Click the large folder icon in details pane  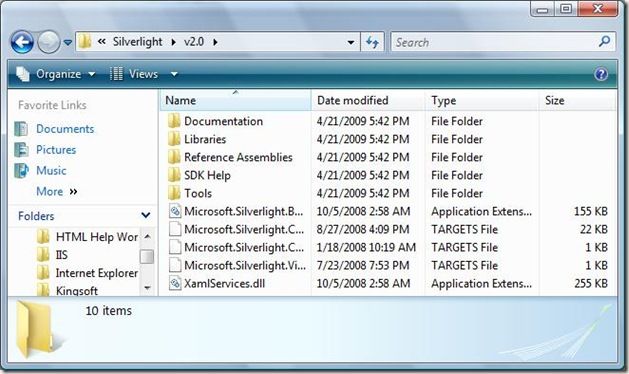tap(35, 328)
